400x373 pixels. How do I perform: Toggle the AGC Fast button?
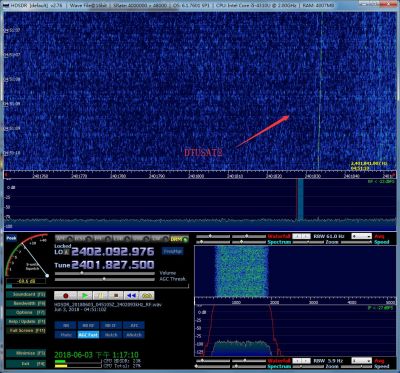point(88,335)
